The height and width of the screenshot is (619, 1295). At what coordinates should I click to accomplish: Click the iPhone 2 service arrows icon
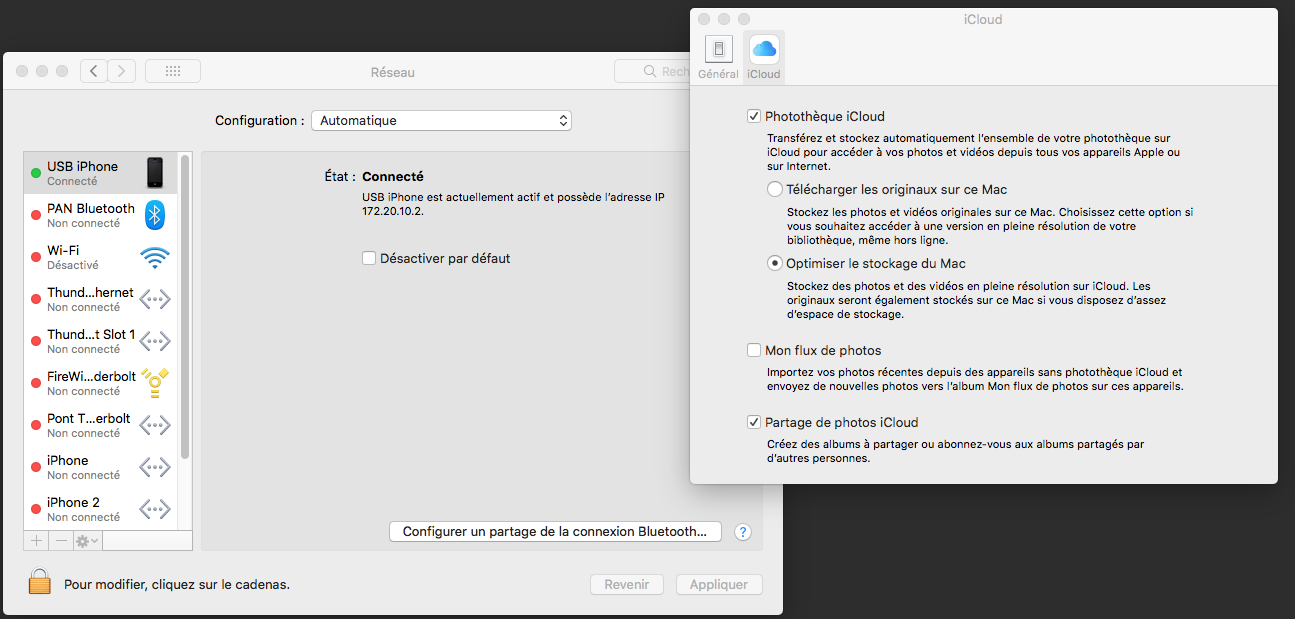155,509
